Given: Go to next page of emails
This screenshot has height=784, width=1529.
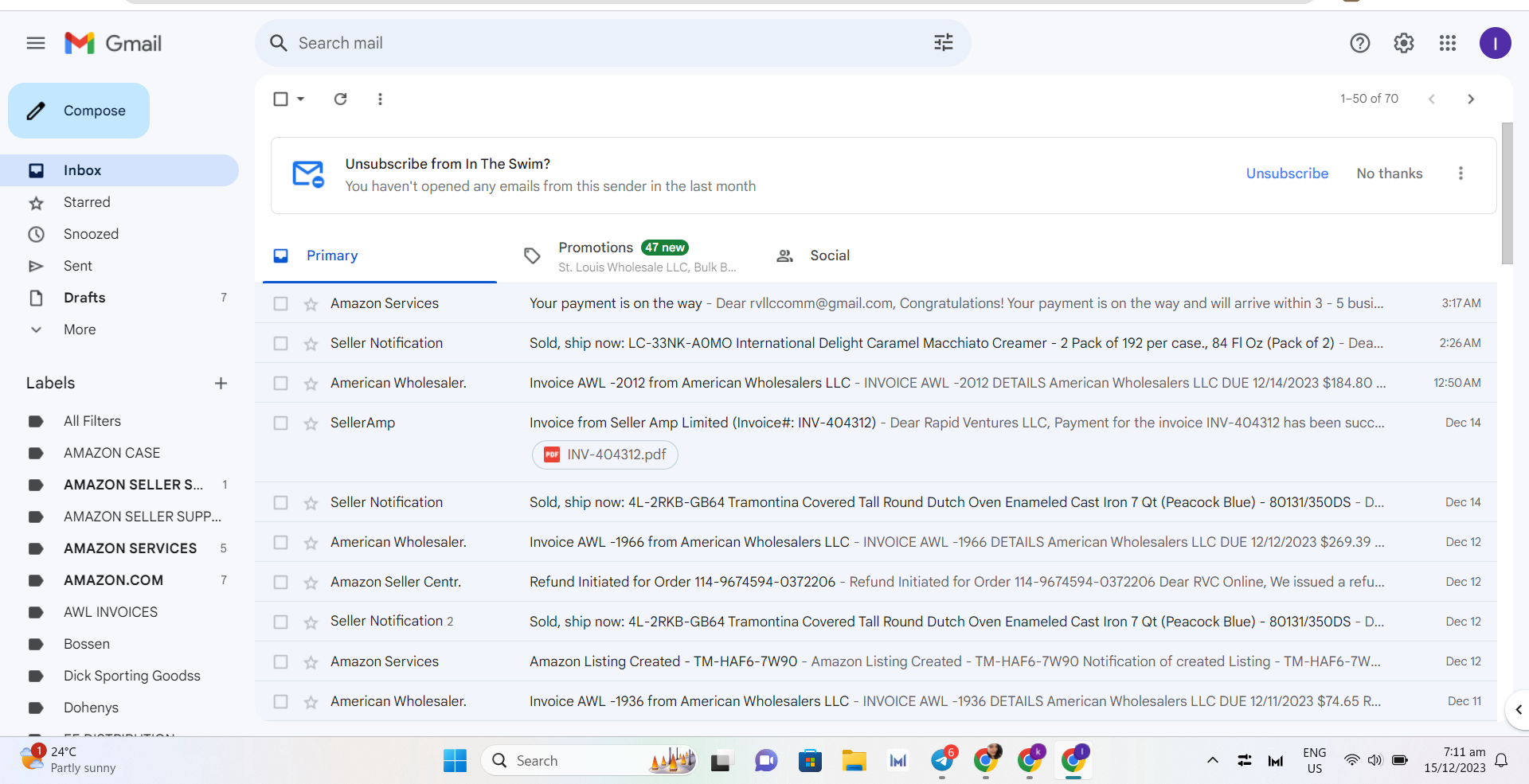Looking at the screenshot, I should tap(1471, 99).
